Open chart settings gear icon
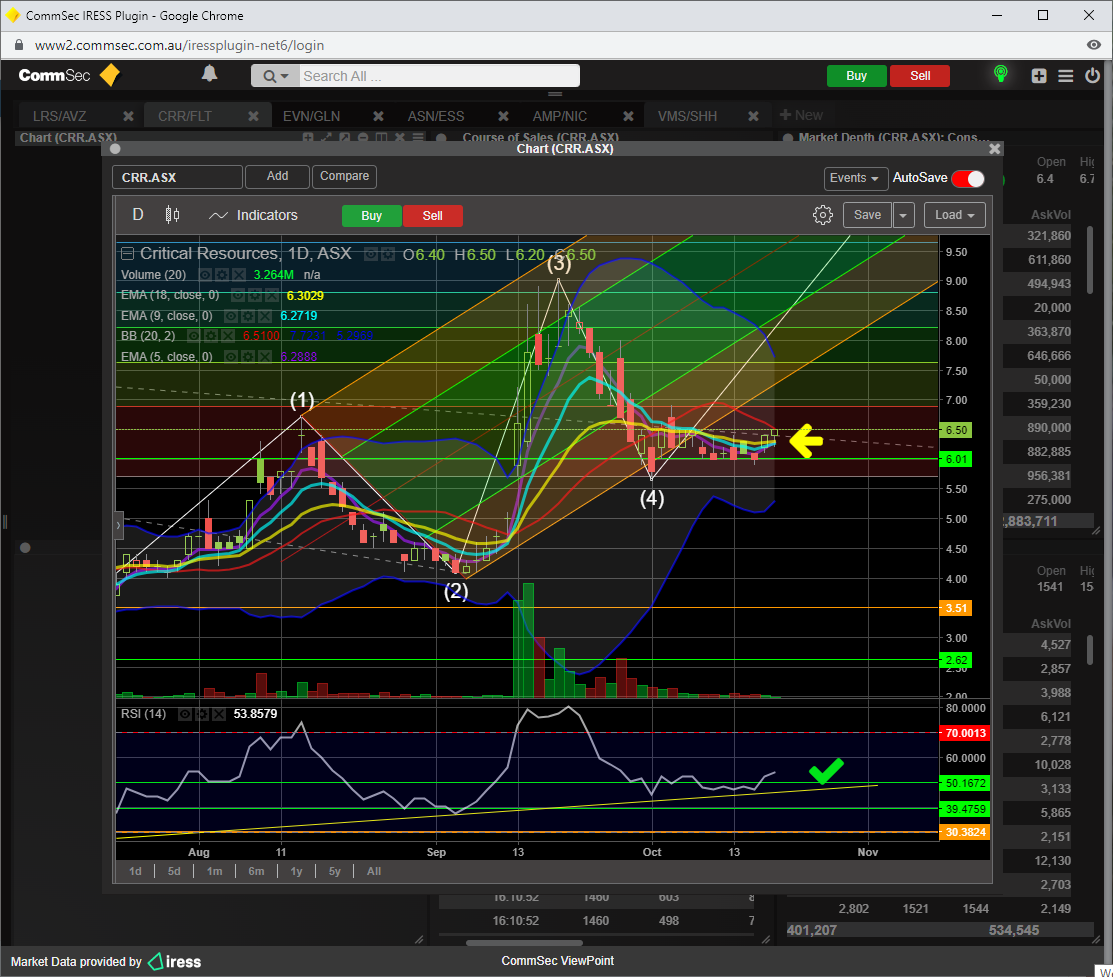 822,215
